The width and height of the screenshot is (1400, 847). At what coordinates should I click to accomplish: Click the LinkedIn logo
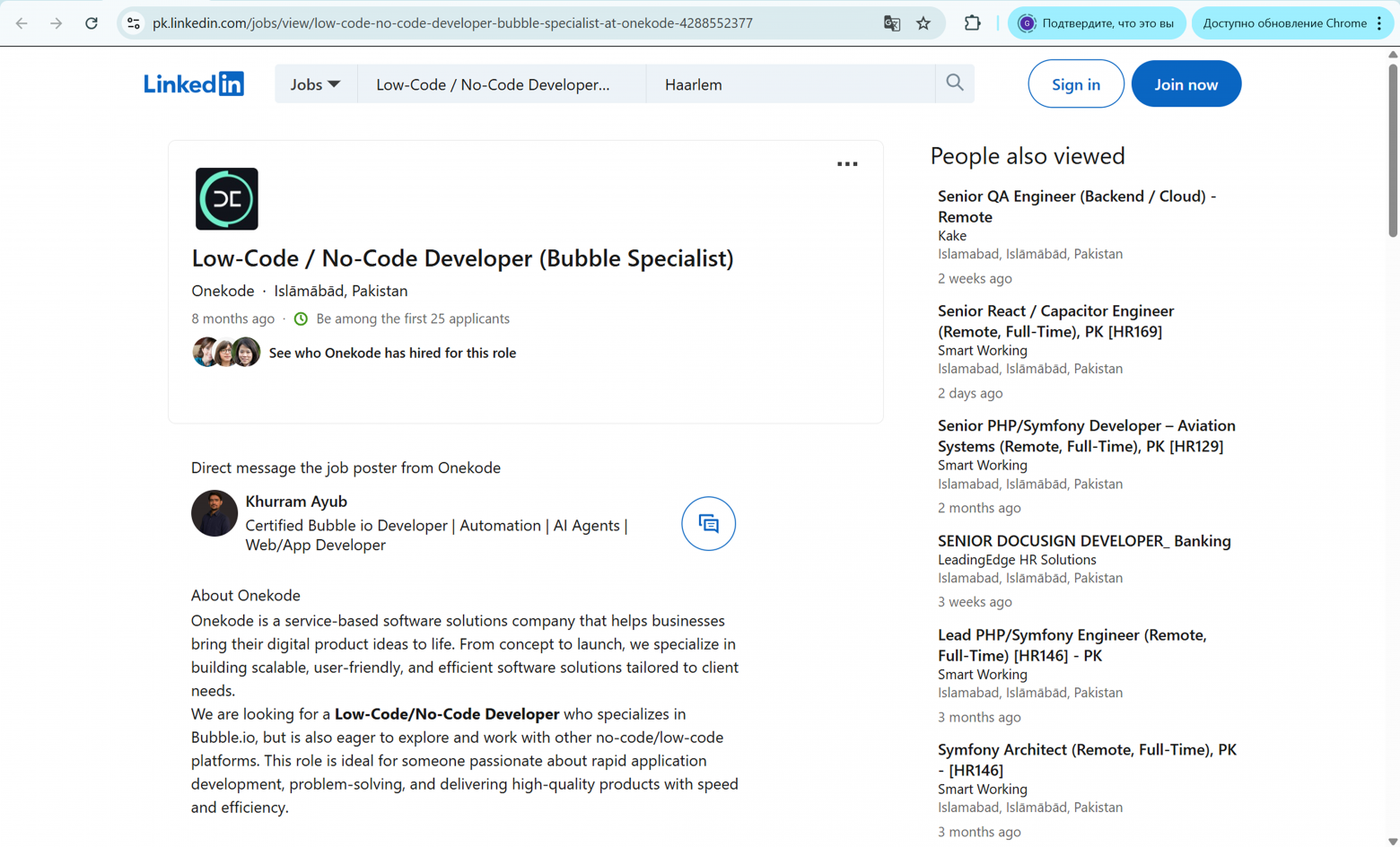194,83
